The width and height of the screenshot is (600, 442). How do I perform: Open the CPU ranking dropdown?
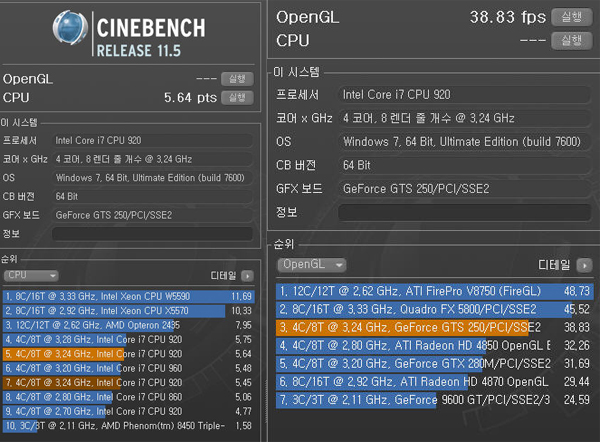click(31, 275)
